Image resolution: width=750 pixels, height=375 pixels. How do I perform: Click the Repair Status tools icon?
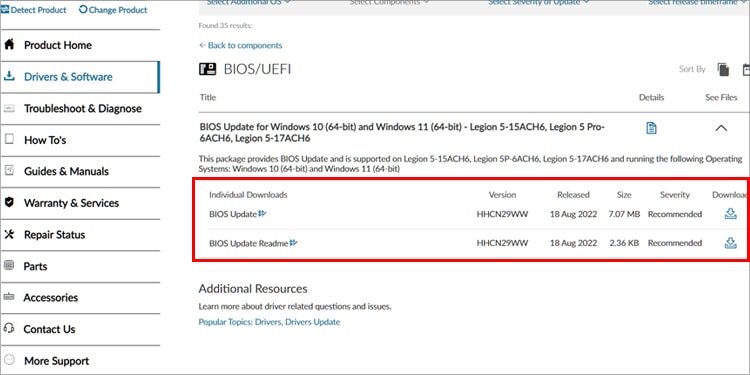click(x=9, y=234)
